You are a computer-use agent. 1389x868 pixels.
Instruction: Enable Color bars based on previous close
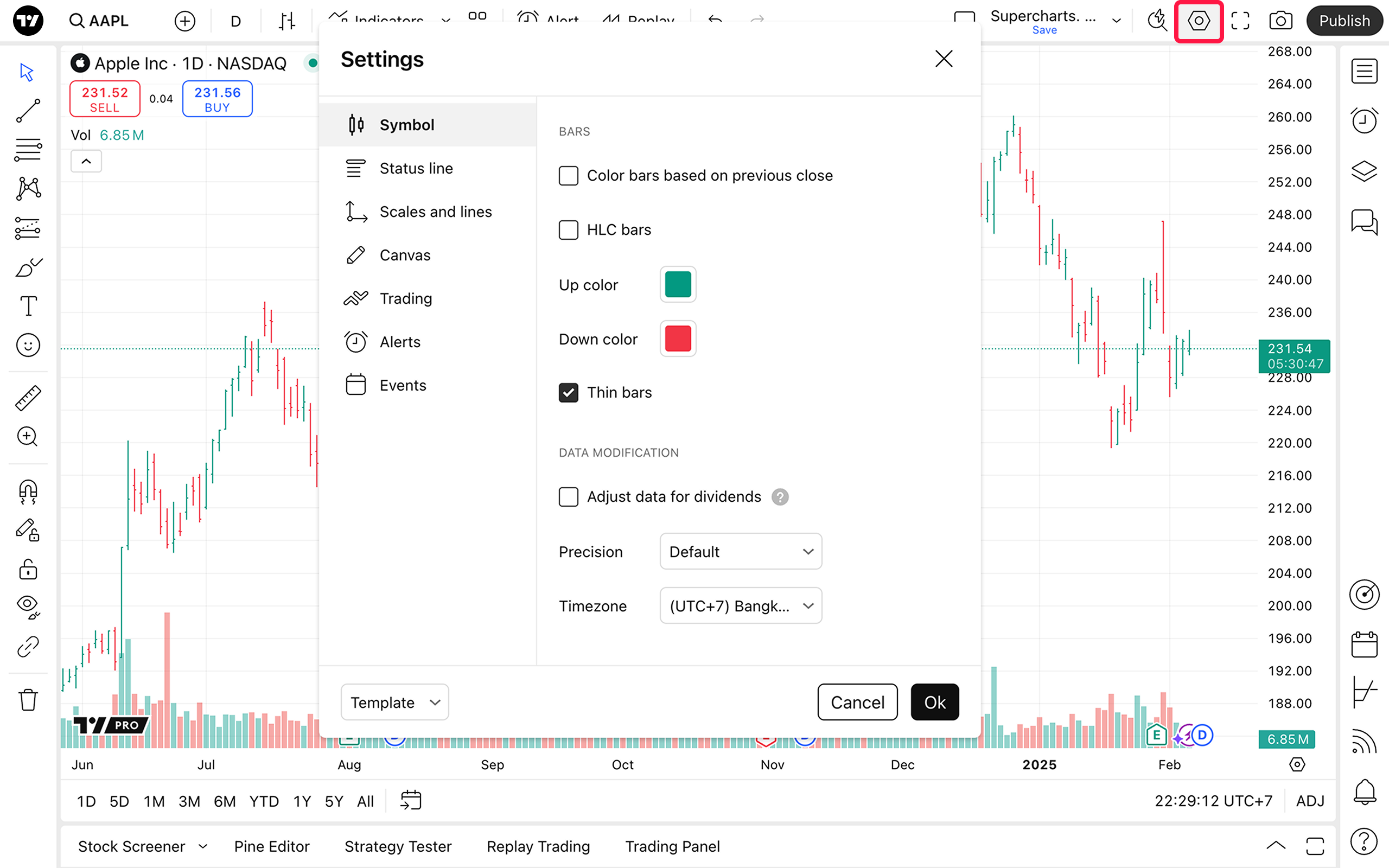click(x=568, y=176)
